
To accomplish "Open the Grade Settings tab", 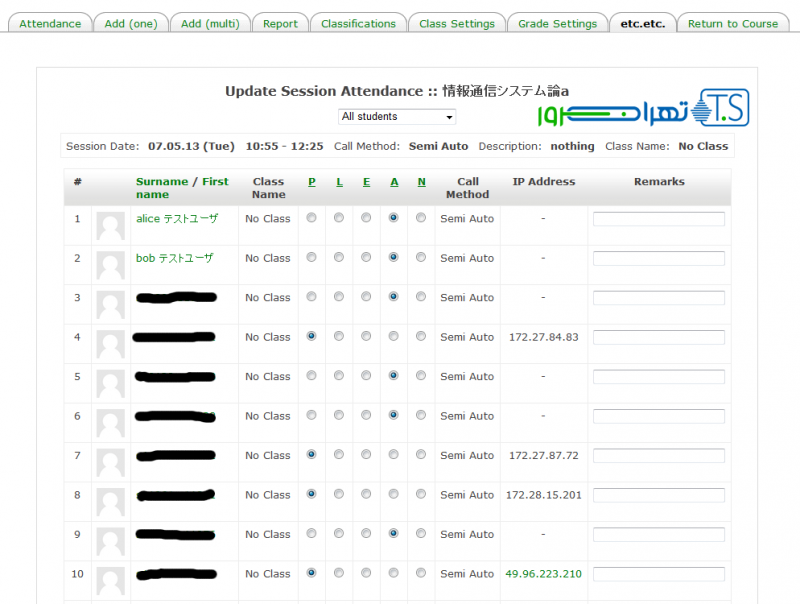I will [x=557, y=24].
